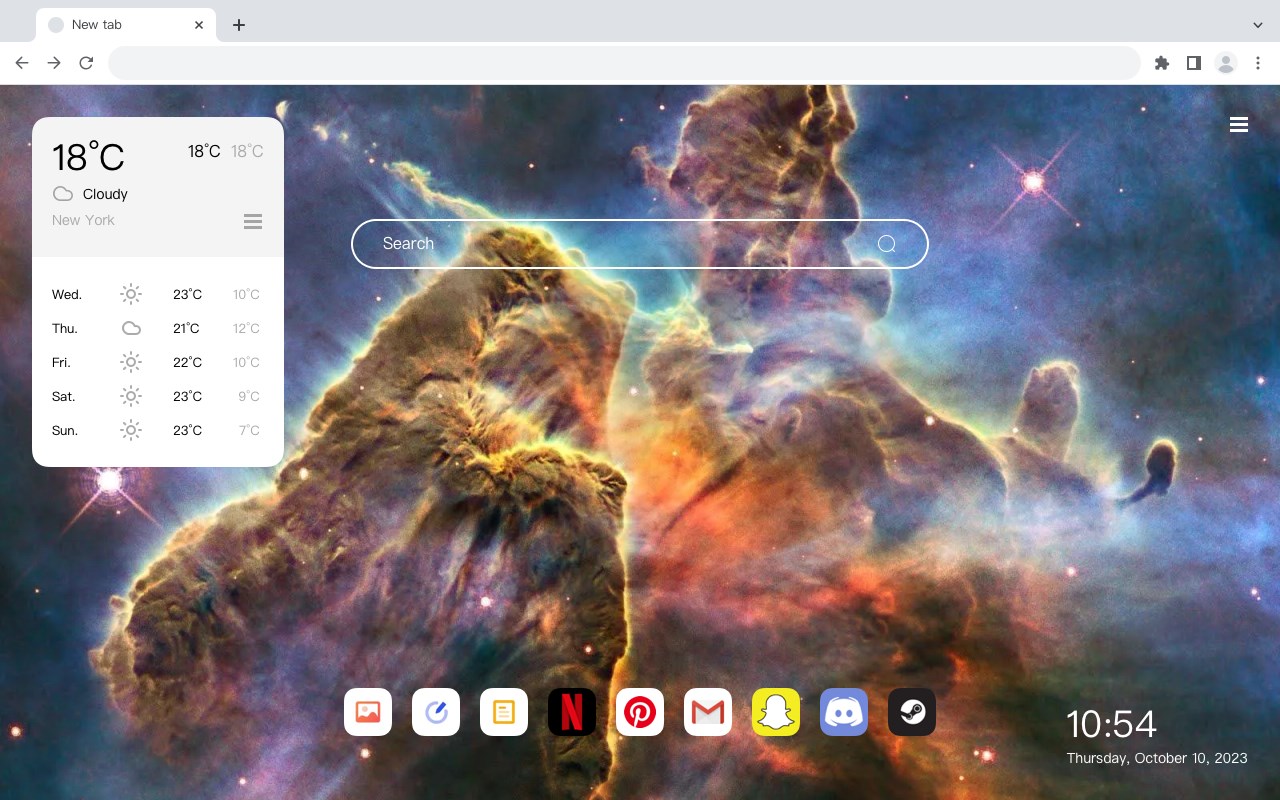Click the search magnifier icon

(887, 244)
